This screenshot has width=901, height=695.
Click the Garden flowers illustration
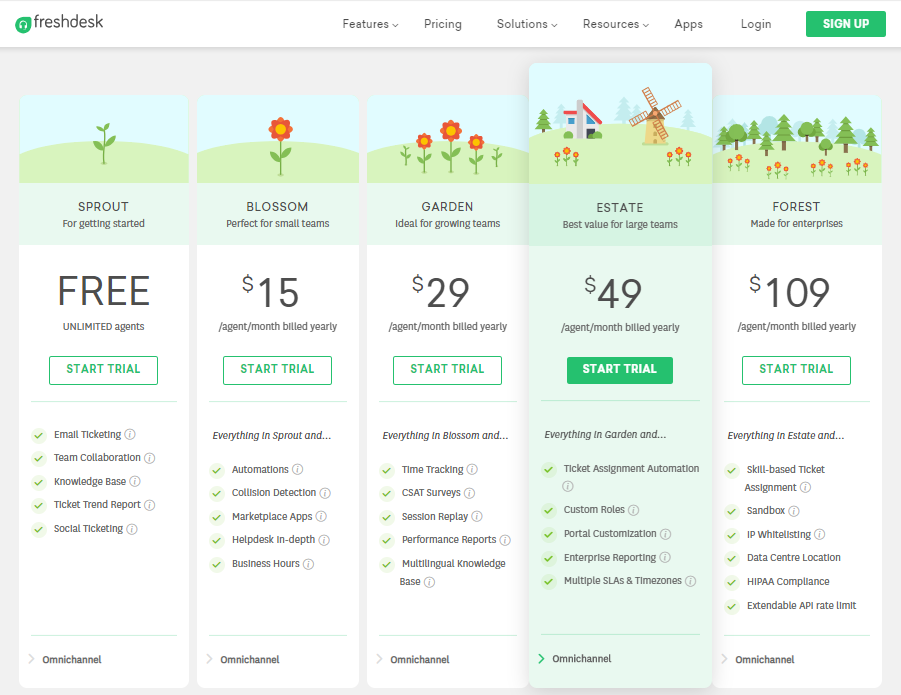[451, 146]
